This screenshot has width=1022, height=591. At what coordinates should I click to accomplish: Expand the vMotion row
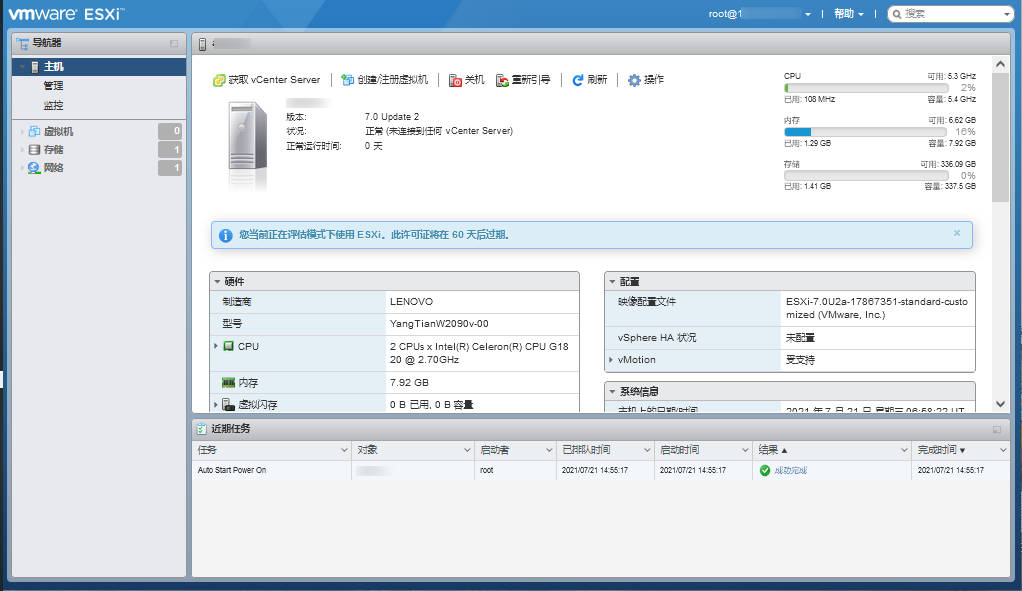click(x=611, y=360)
